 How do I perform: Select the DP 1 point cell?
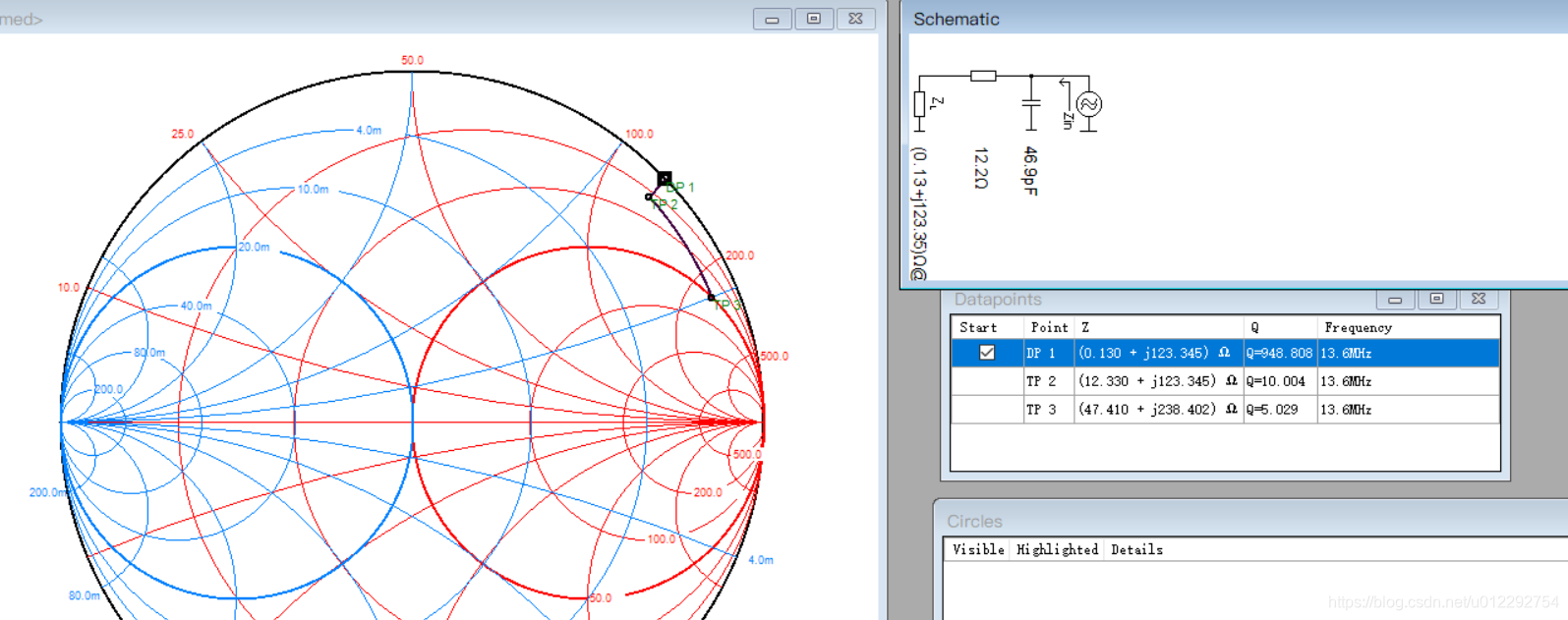click(x=1048, y=353)
